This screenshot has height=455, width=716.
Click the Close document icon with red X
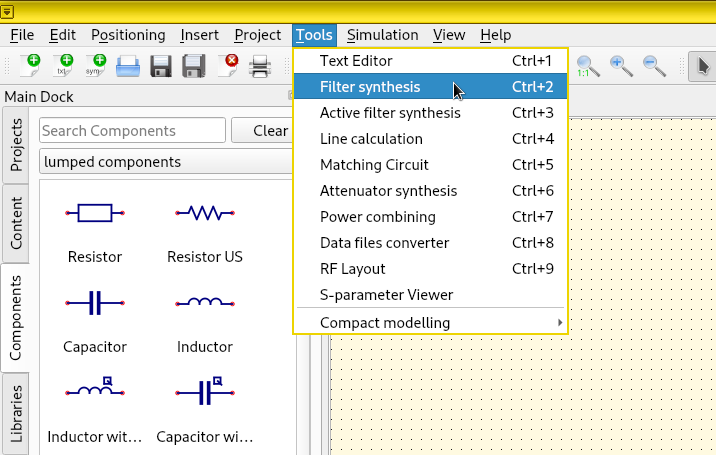pos(227,67)
